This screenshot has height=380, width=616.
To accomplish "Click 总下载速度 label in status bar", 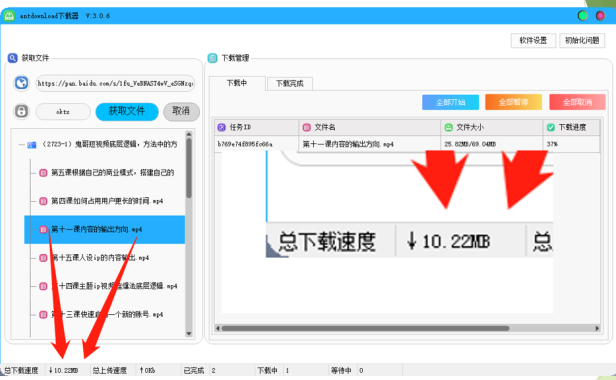I will 21,371.
